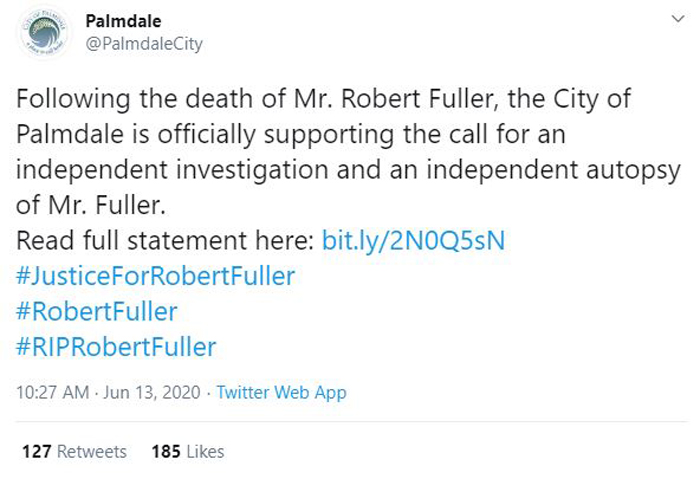
Task: Click the Palmdale display name
Action: click(x=123, y=21)
